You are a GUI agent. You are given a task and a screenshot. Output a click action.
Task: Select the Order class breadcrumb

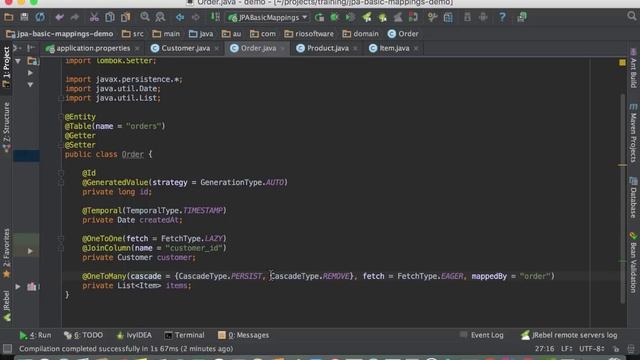click(x=403, y=34)
